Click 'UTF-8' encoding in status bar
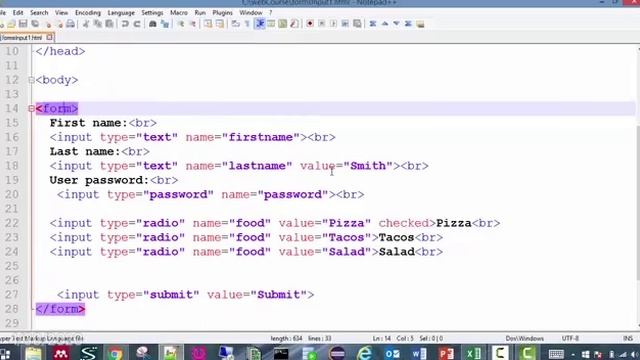 pos(570,338)
